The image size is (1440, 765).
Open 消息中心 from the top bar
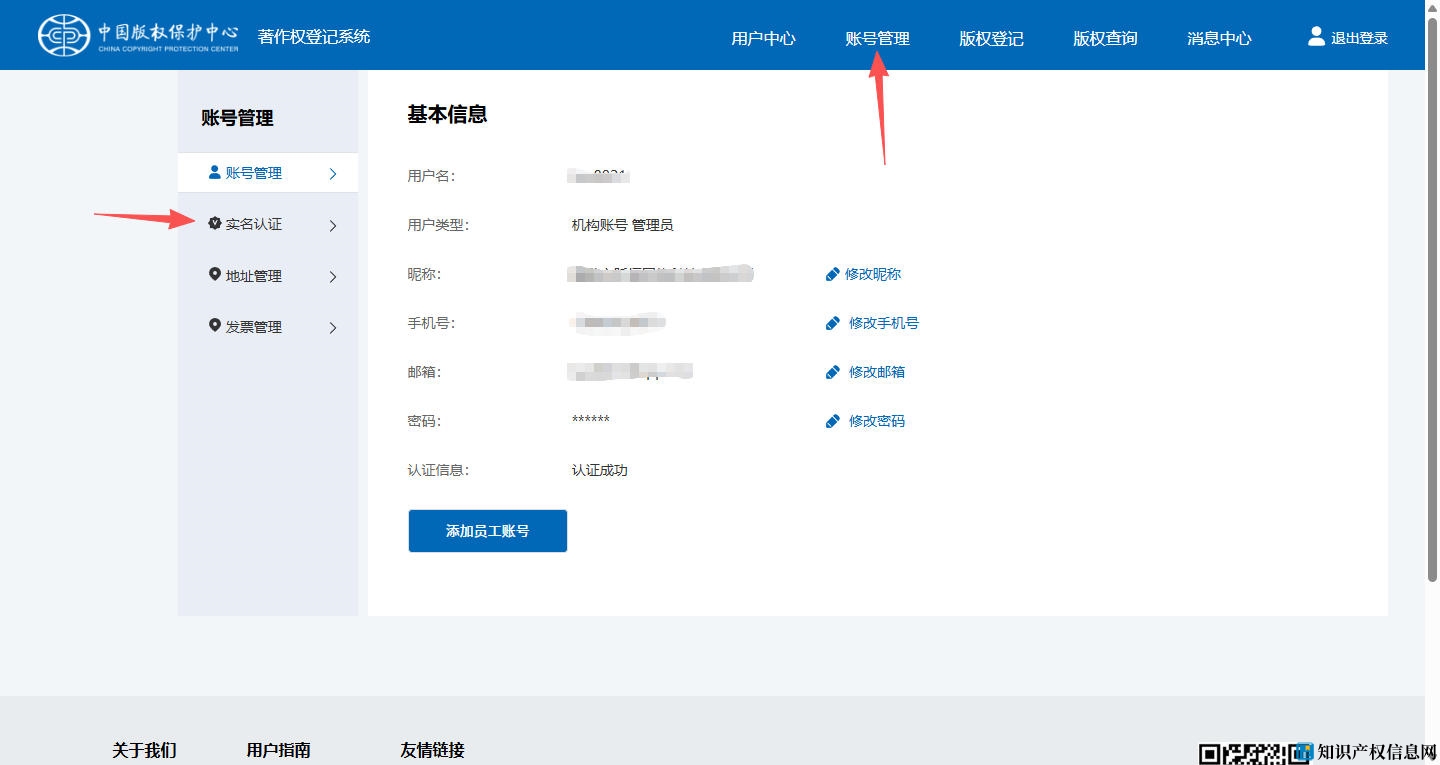tap(1219, 39)
